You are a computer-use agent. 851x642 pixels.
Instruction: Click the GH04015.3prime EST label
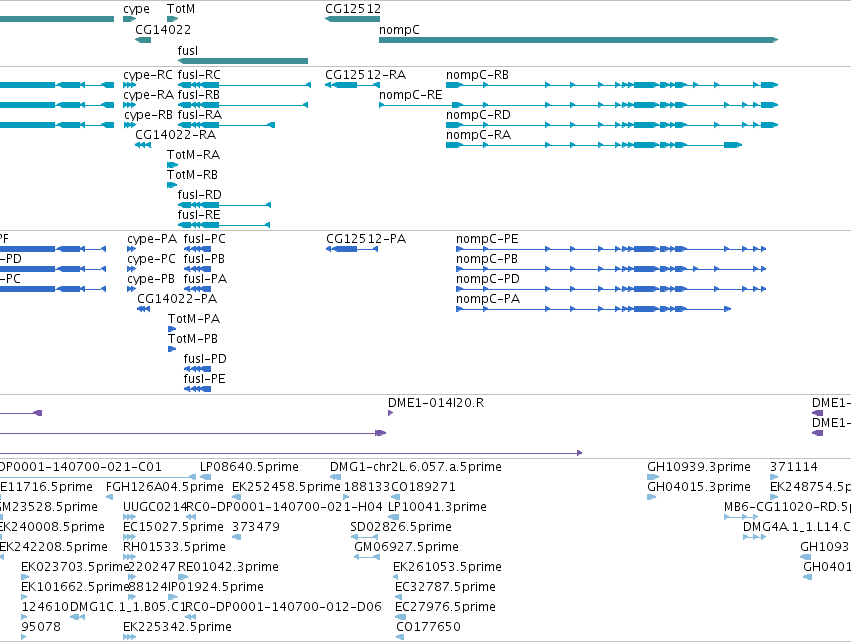(x=698, y=487)
